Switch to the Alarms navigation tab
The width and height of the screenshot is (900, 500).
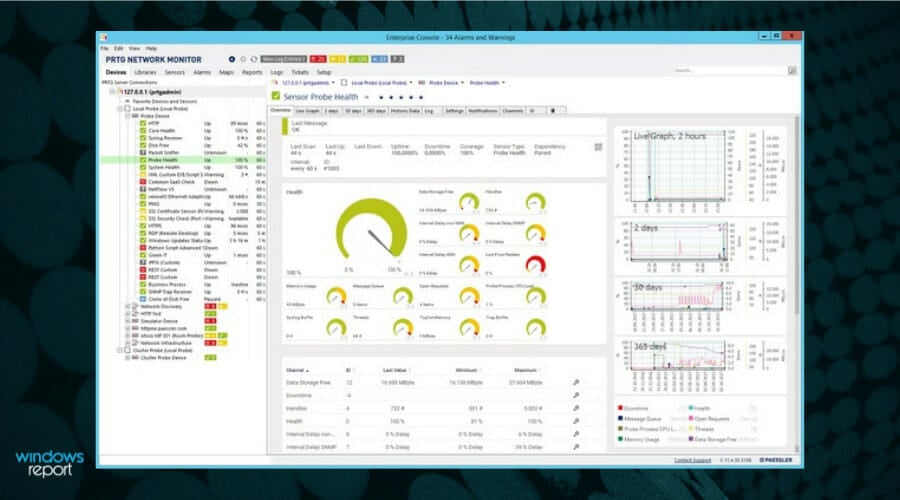(x=201, y=72)
